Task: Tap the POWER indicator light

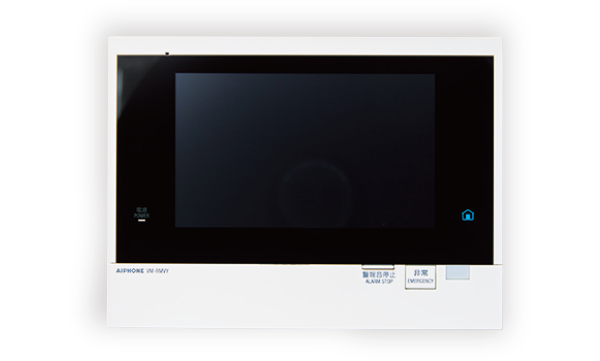Action: pos(142,220)
